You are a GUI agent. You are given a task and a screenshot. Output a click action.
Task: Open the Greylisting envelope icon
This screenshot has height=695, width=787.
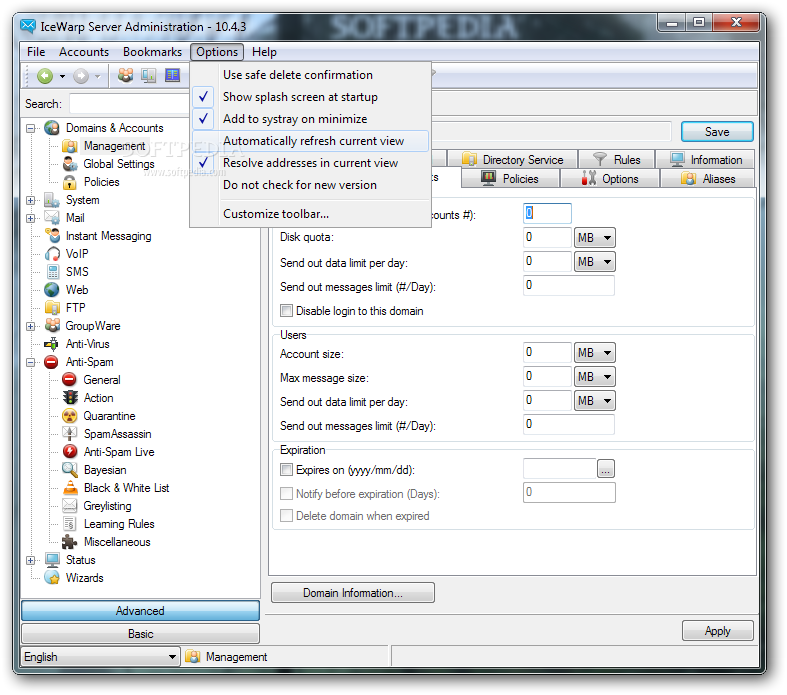[x=70, y=506]
